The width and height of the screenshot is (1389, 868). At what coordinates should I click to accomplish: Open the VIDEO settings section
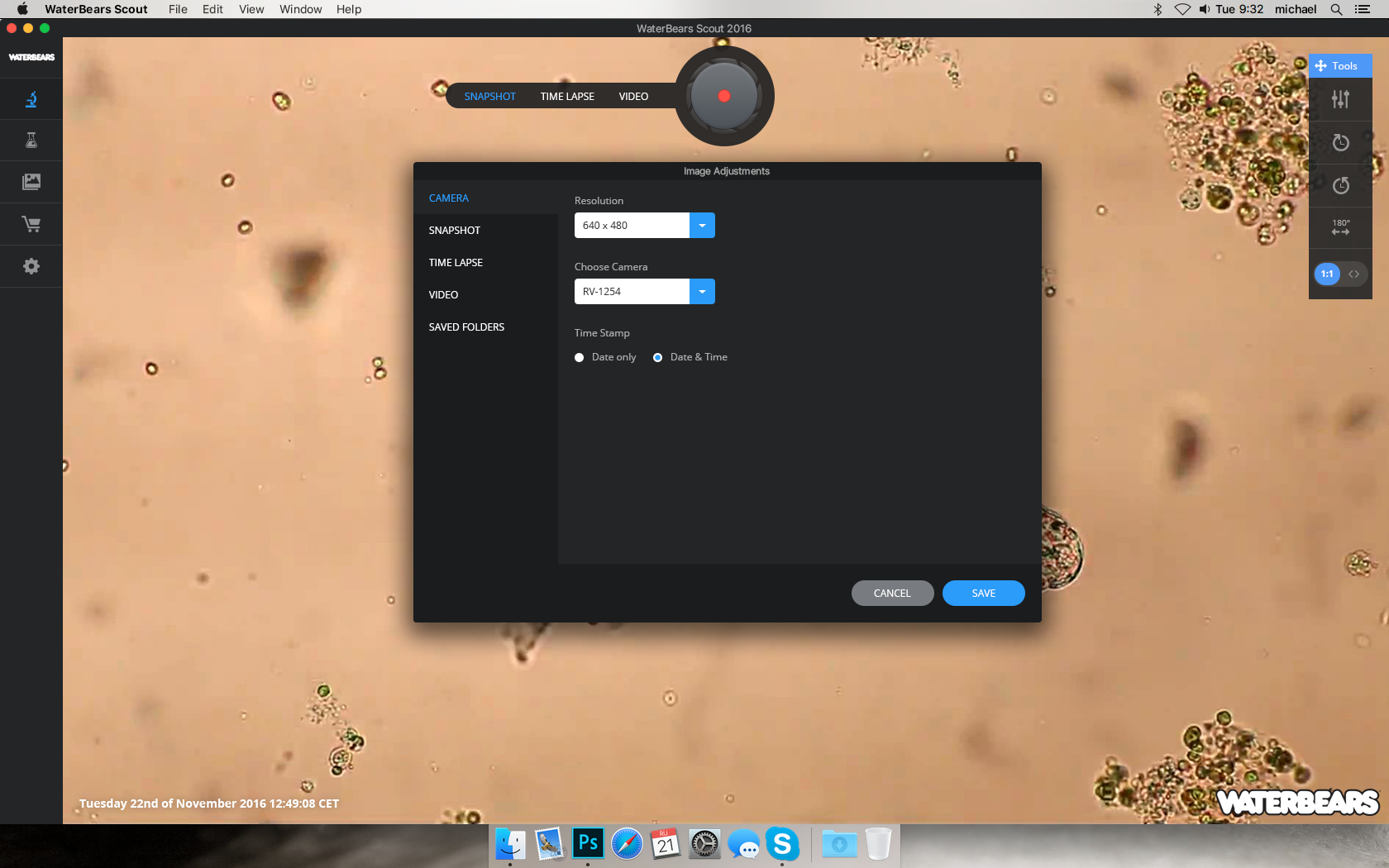click(485, 295)
